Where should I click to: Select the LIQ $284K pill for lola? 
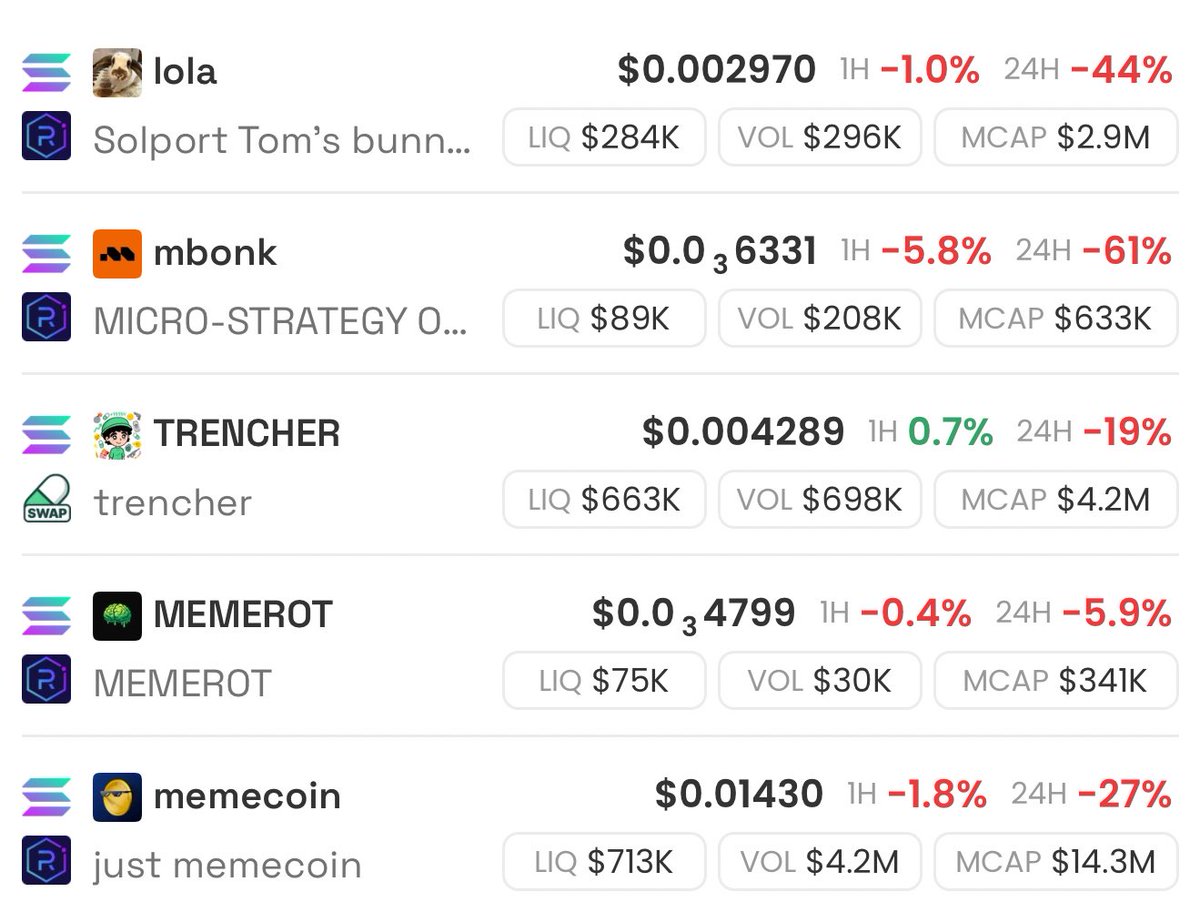pyautogui.click(x=604, y=137)
